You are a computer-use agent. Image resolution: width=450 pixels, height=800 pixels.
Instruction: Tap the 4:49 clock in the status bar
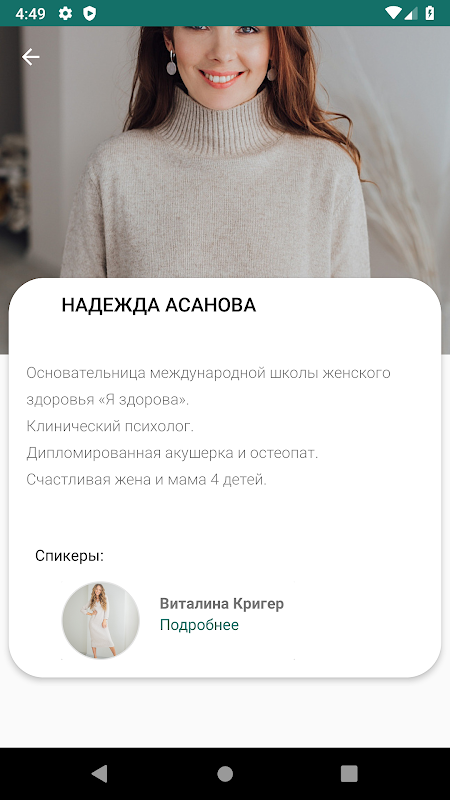(x=31, y=13)
